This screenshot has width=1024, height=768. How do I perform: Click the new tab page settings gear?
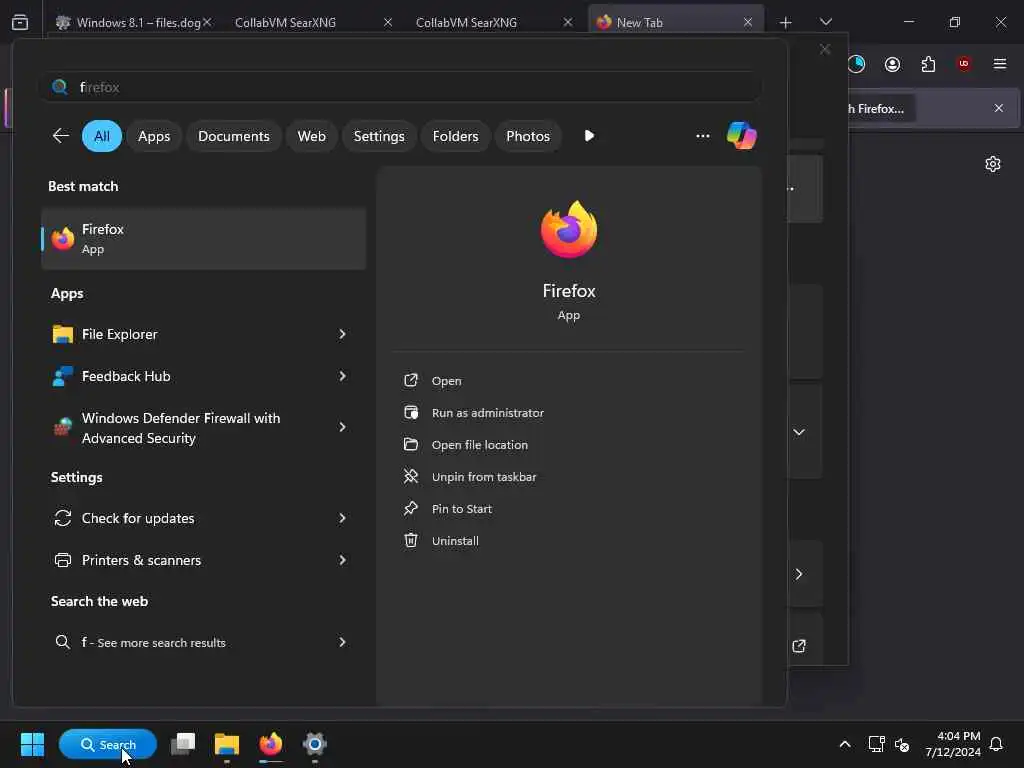pyautogui.click(x=993, y=164)
